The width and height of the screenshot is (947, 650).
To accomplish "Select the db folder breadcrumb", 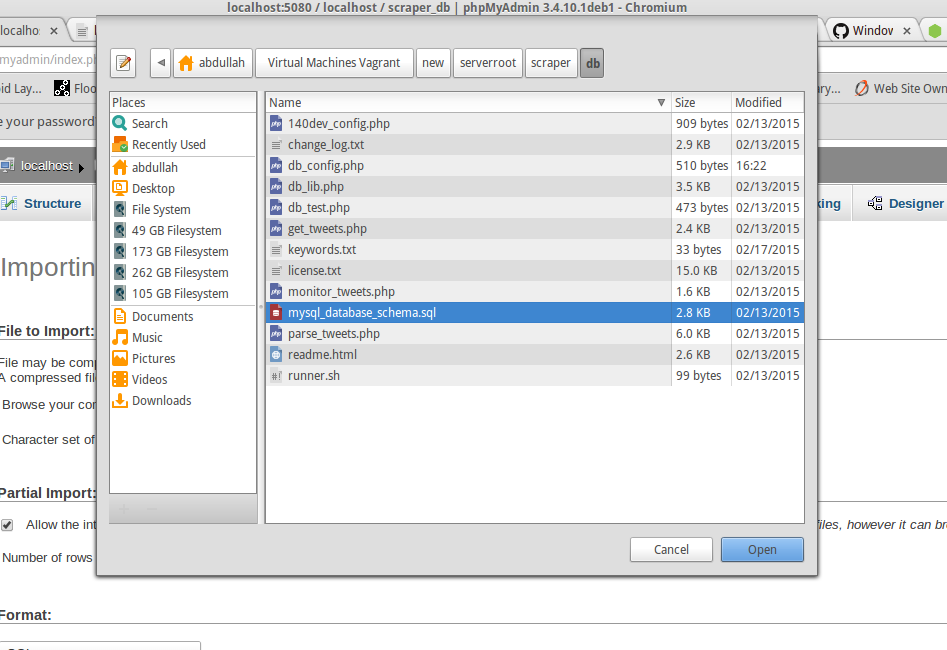I will click(592, 63).
